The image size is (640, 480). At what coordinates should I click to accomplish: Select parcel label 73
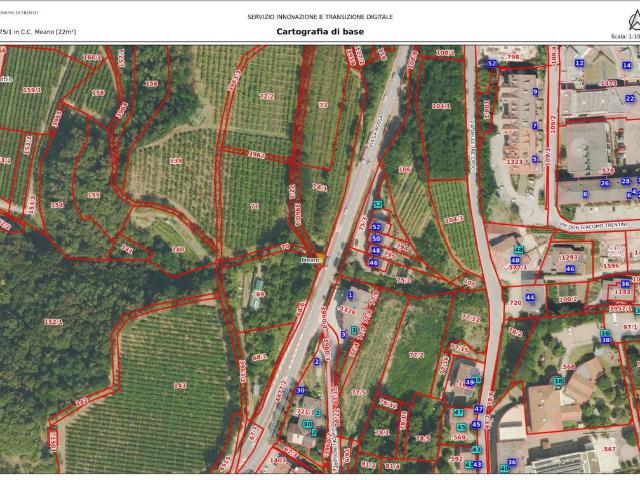click(323, 105)
